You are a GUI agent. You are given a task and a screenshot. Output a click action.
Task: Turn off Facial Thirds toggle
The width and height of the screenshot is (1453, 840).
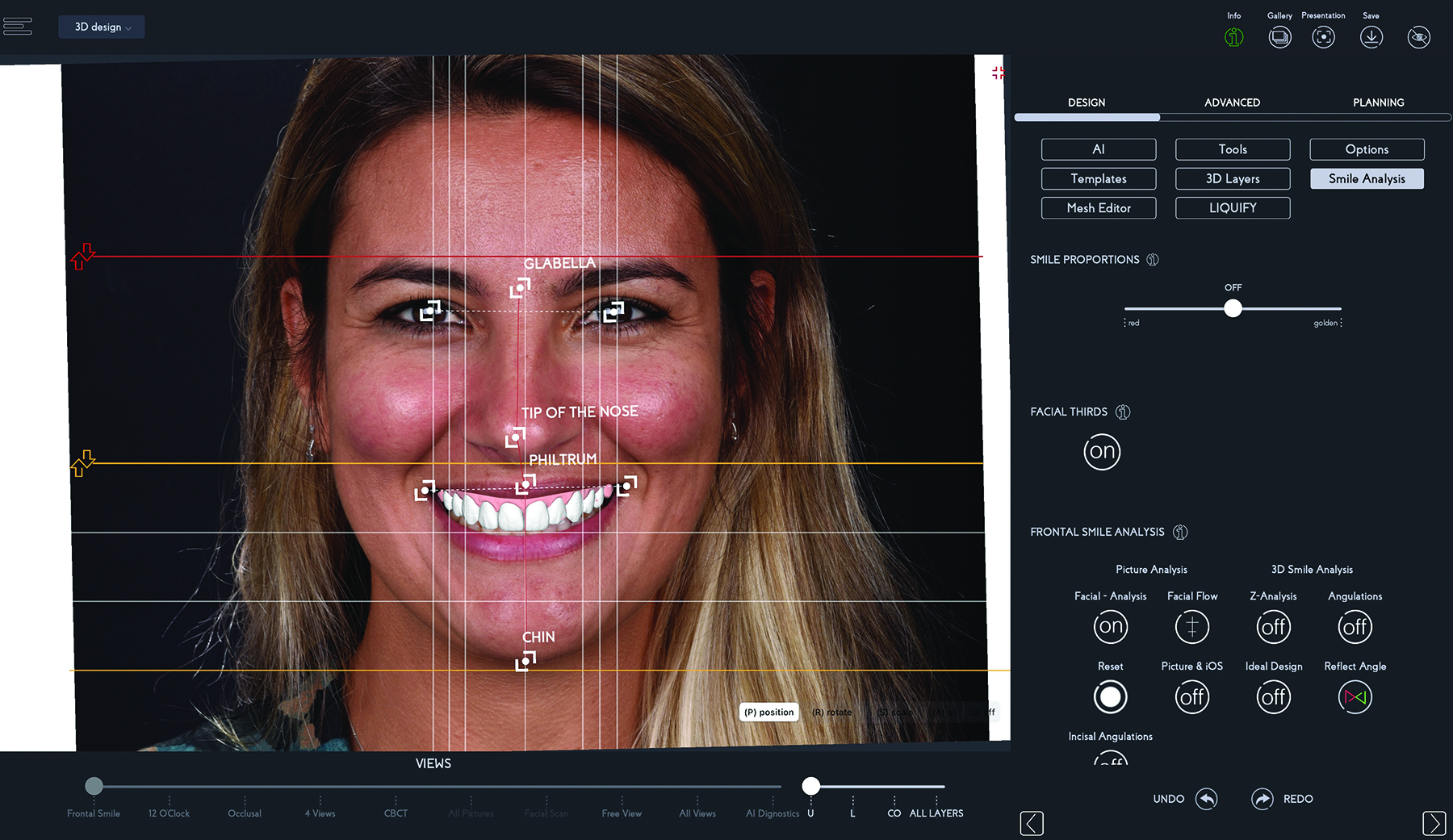coord(1102,452)
